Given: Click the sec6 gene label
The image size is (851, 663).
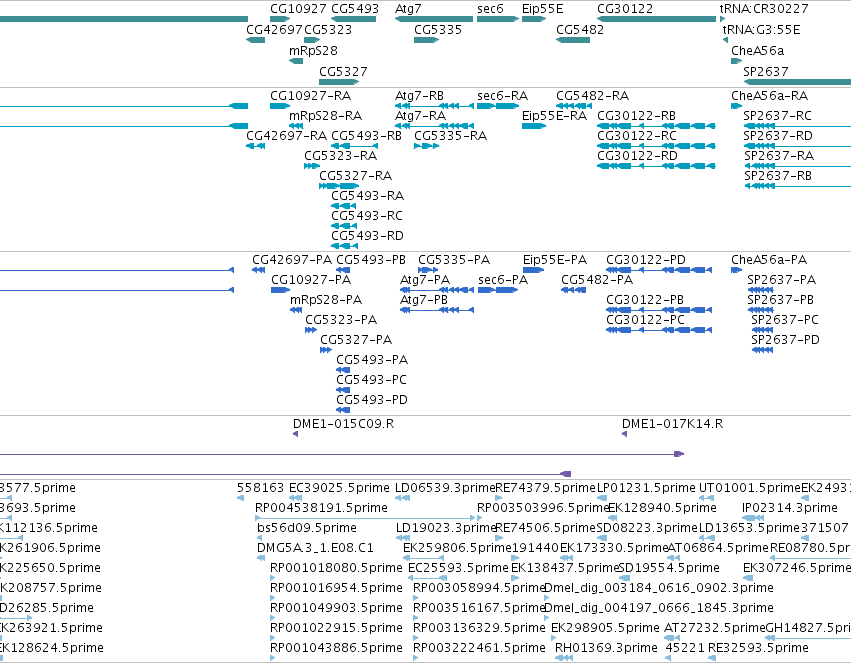Looking at the screenshot, I should (x=491, y=9).
